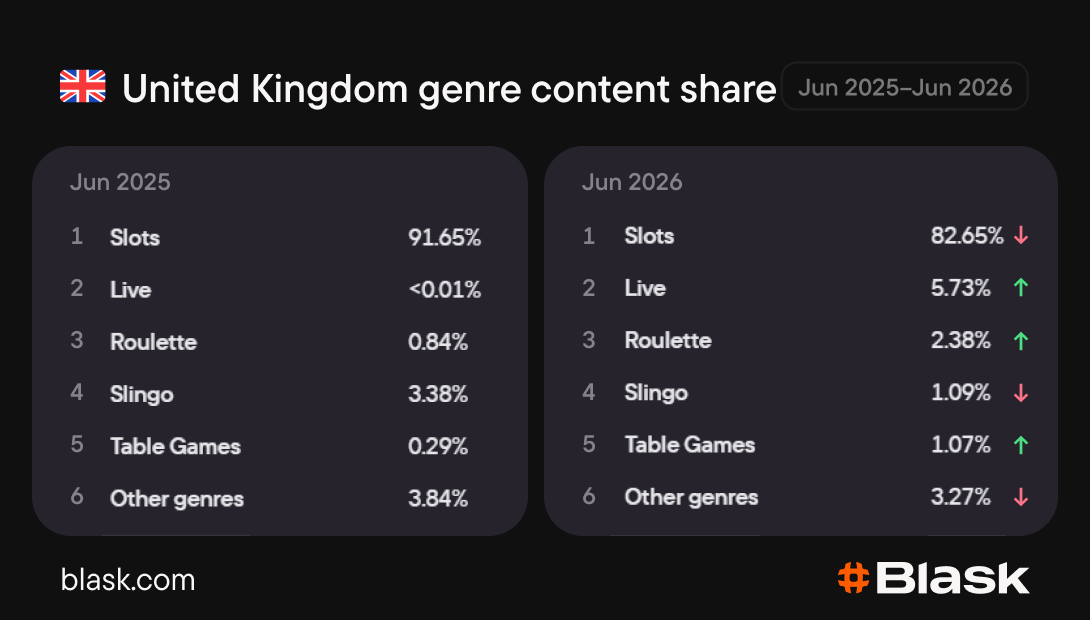Select the Slots row in Jun 2025 list
Image resolution: width=1090 pixels, height=620 pixels.
(x=276, y=237)
